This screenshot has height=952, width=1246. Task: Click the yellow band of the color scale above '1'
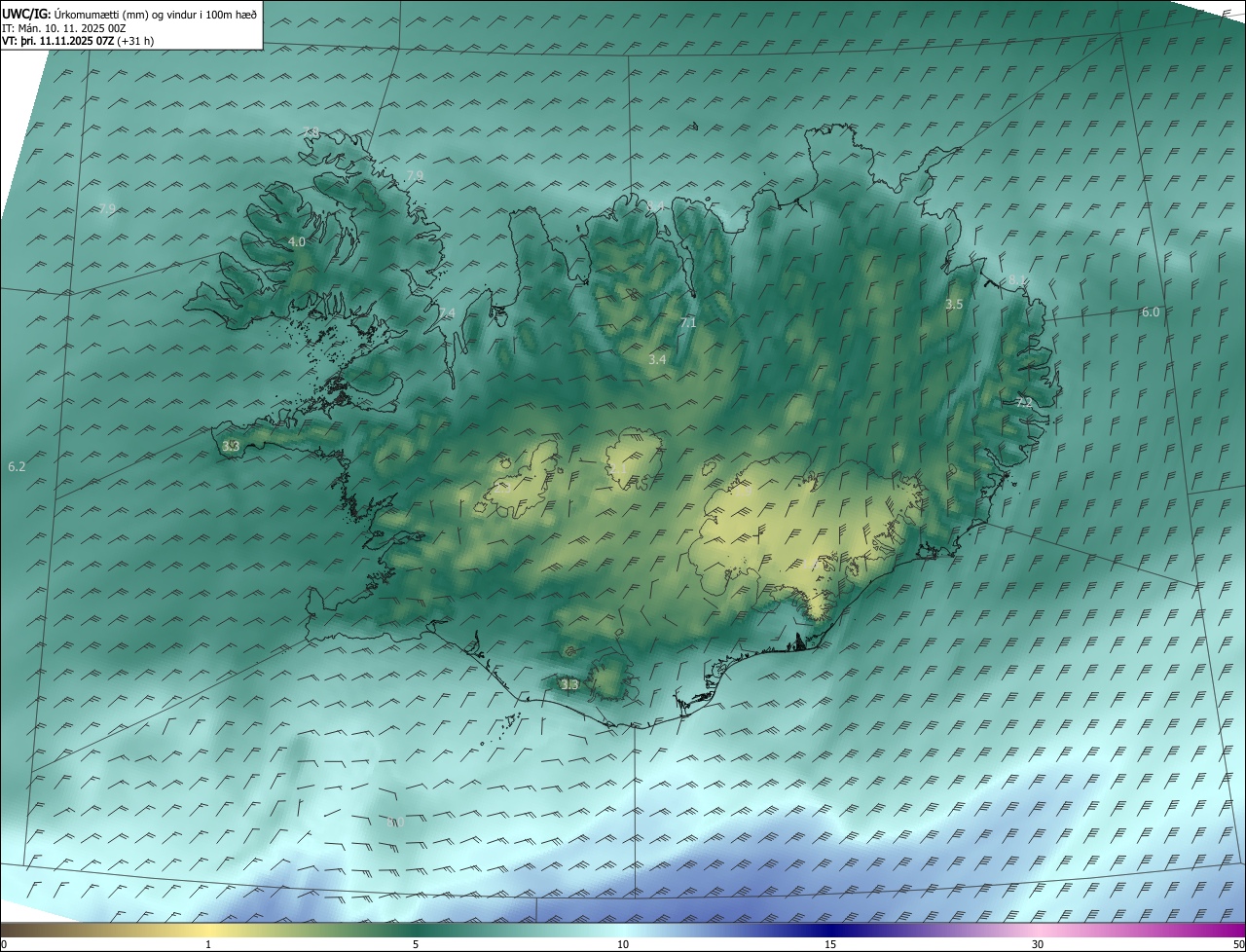208,930
